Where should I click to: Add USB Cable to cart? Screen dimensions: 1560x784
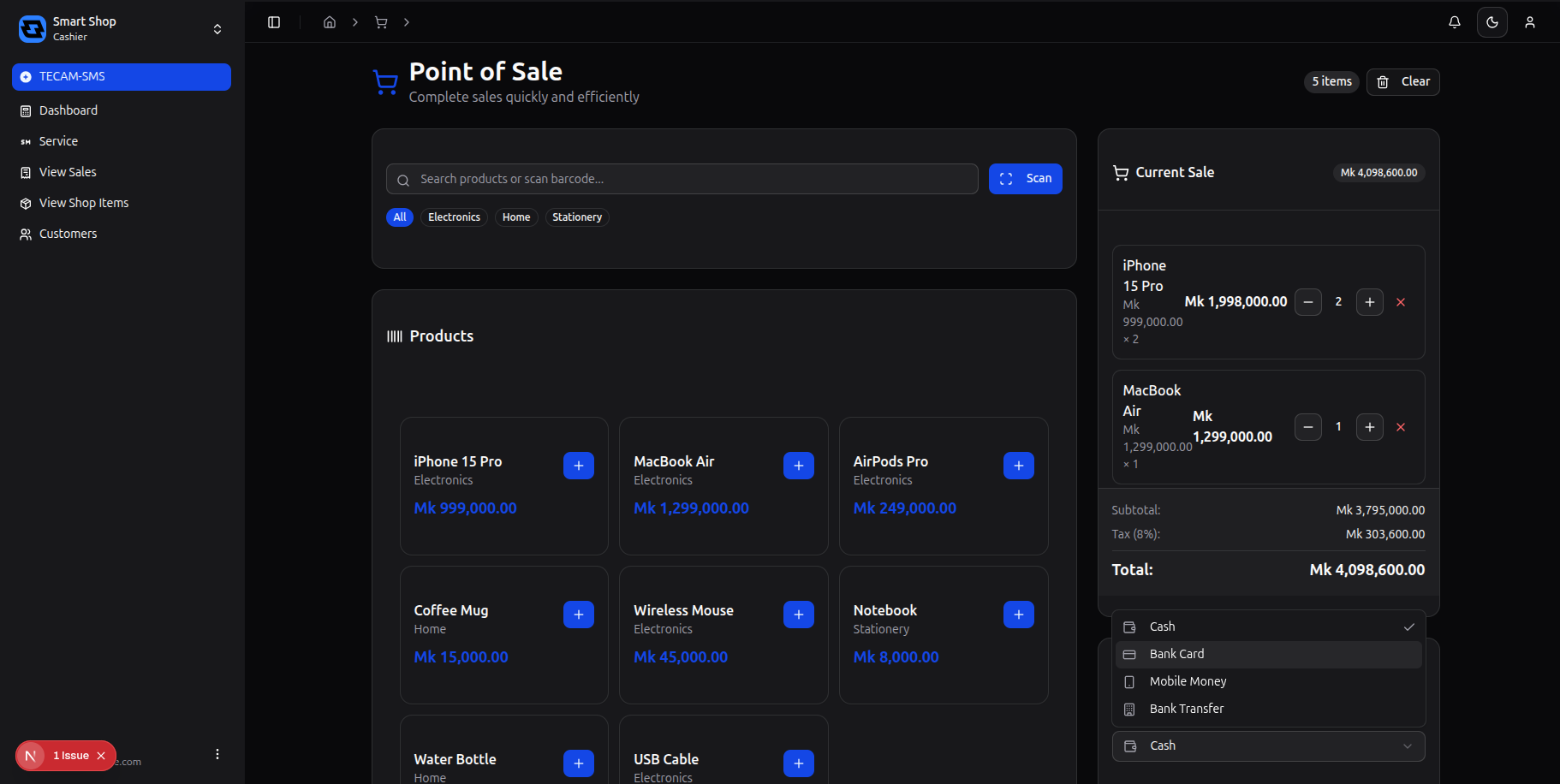(799, 763)
